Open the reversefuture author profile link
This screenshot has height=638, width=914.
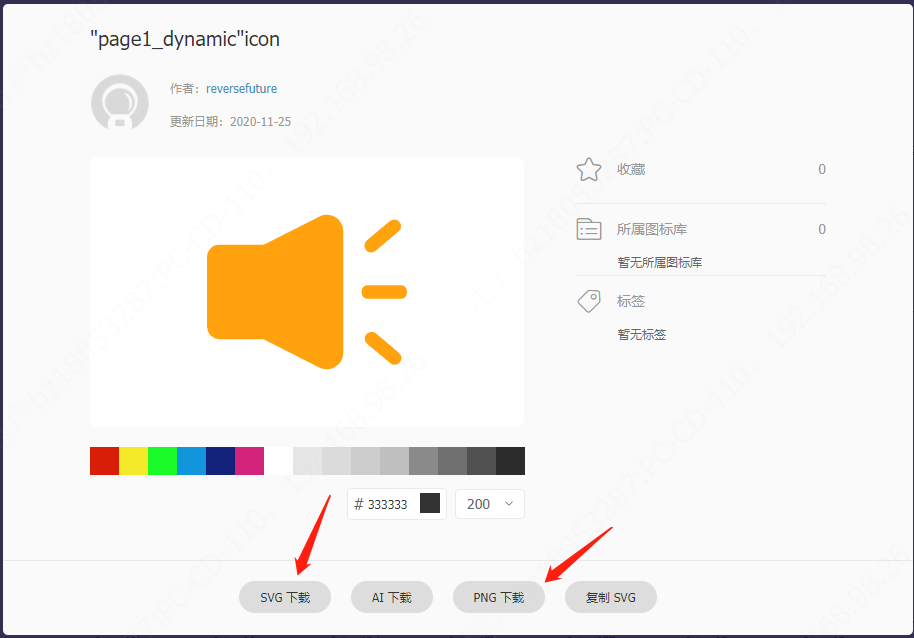point(241,89)
